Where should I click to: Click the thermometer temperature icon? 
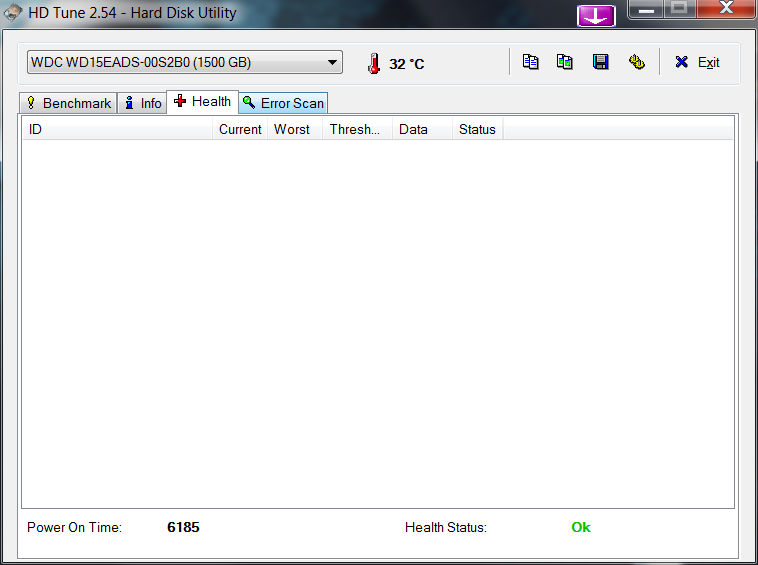point(374,63)
